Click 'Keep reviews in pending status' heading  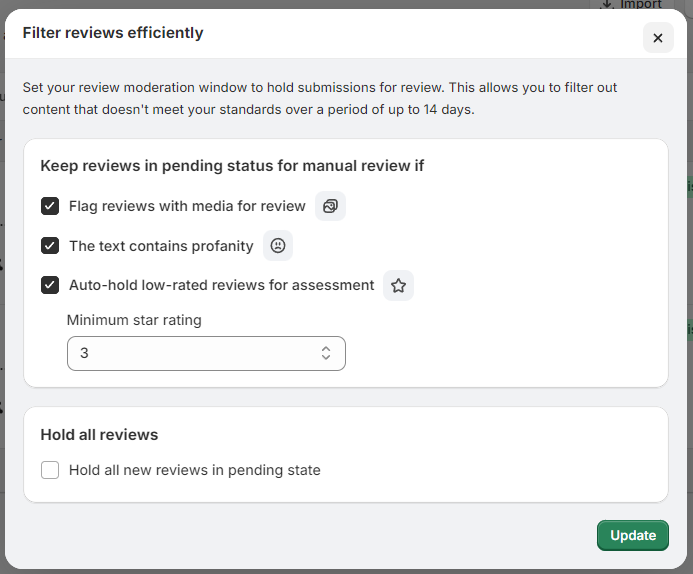232,166
